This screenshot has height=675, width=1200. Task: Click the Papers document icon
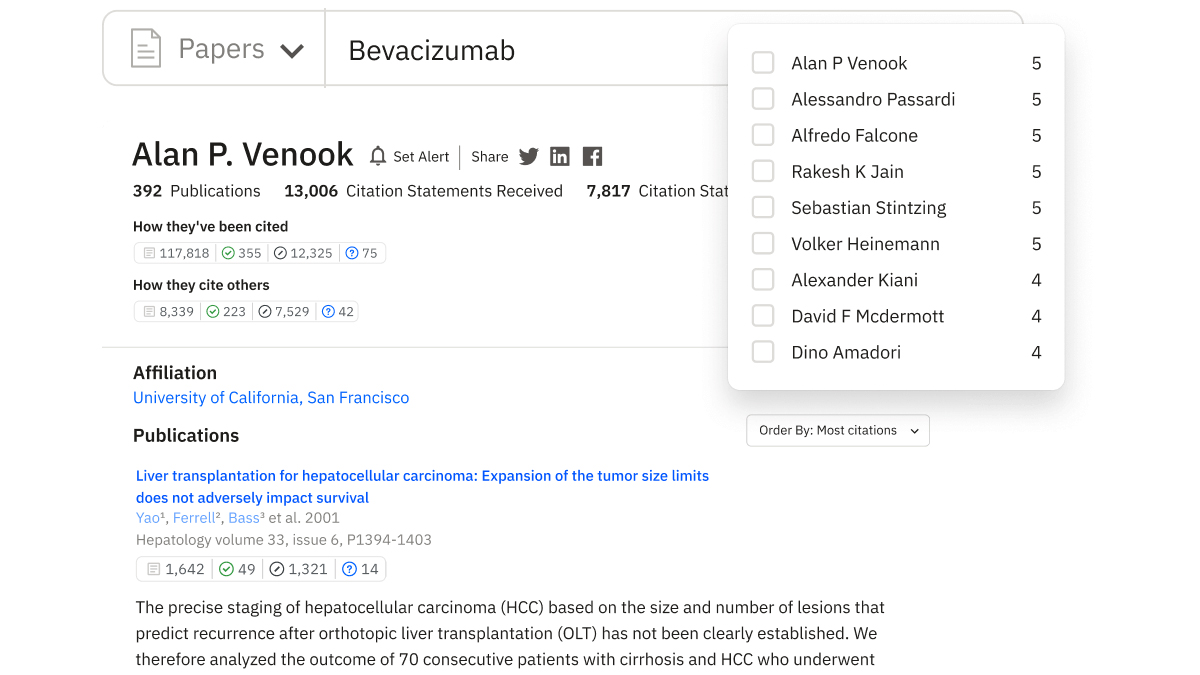pos(146,49)
